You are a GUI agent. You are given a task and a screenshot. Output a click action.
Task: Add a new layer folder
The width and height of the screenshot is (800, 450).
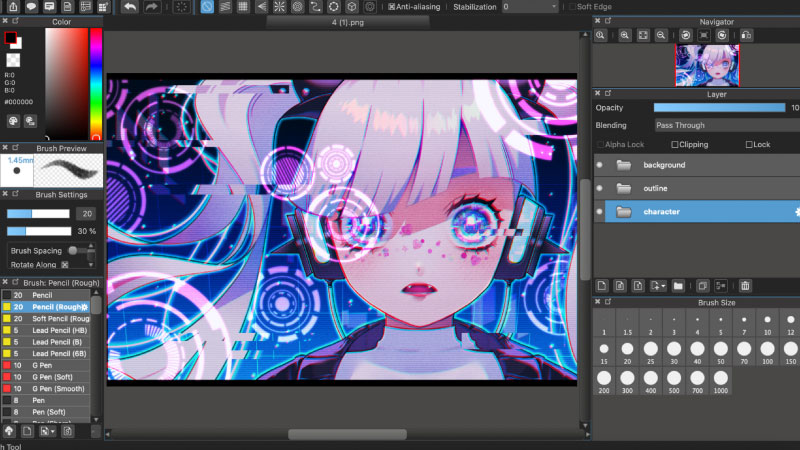(678, 286)
